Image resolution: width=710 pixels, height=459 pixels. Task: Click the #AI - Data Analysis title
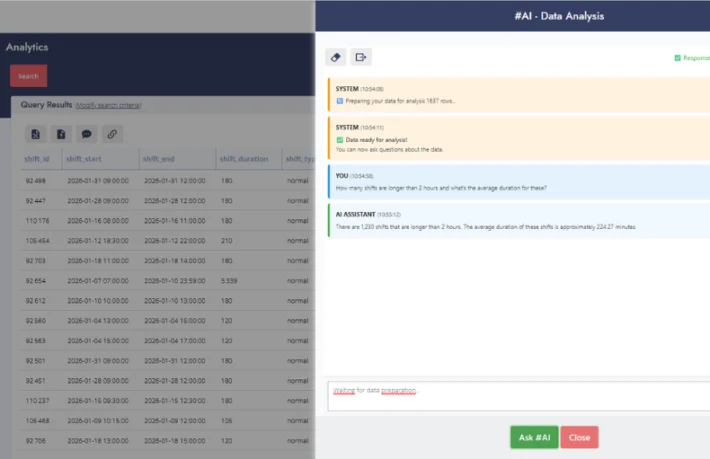559,16
